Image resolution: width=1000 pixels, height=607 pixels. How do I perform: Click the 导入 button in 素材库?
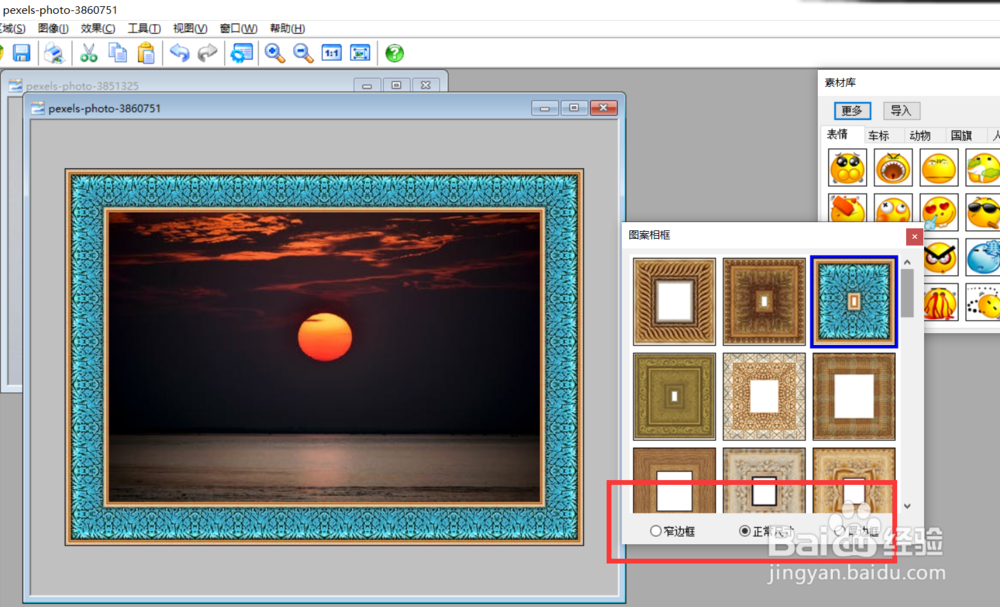(x=901, y=110)
